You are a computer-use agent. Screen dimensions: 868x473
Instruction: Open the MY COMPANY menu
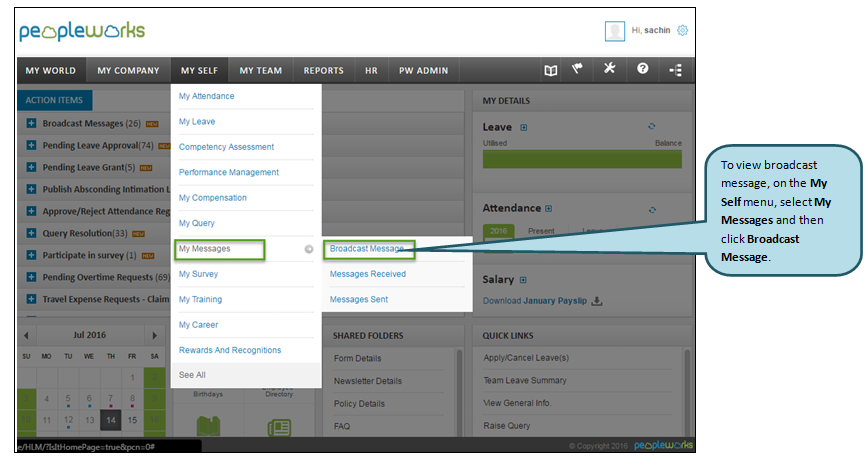128,70
